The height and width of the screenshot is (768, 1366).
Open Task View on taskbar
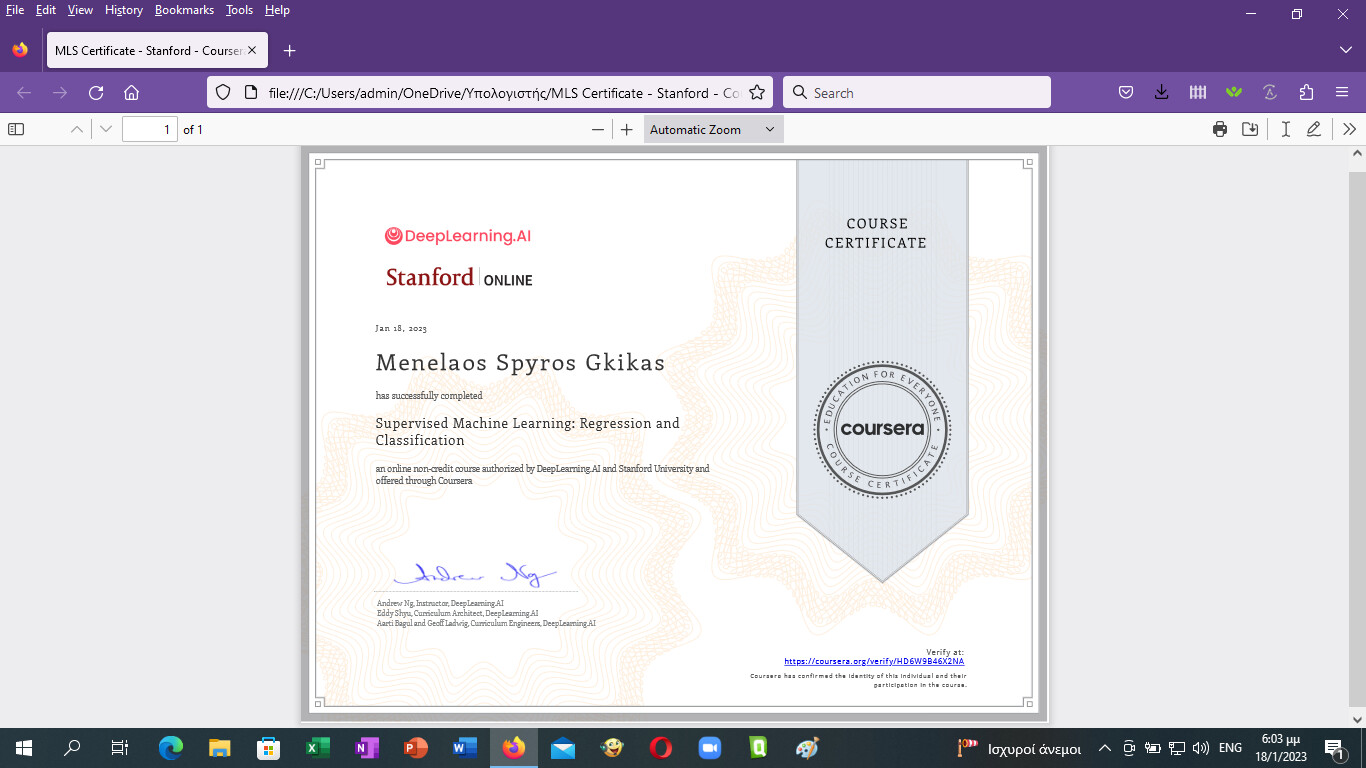click(120, 748)
